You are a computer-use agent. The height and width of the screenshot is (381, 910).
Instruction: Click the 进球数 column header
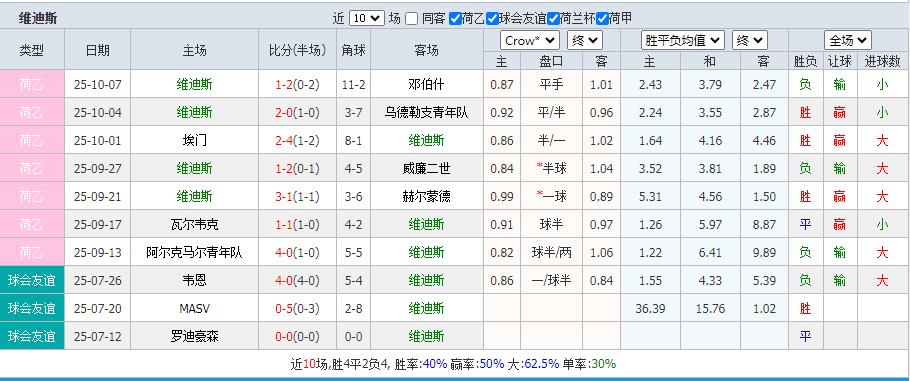pyautogui.click(x=882, y=61)
